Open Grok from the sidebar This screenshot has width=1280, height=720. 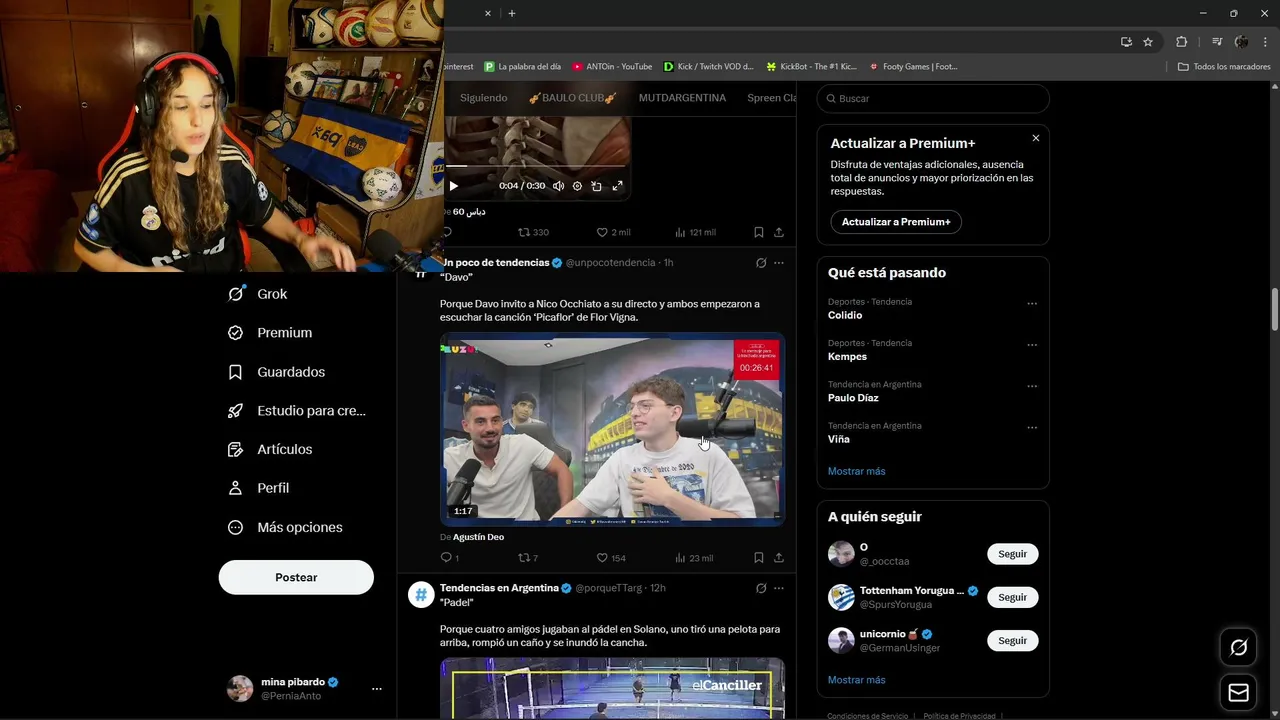click(258, 294)
